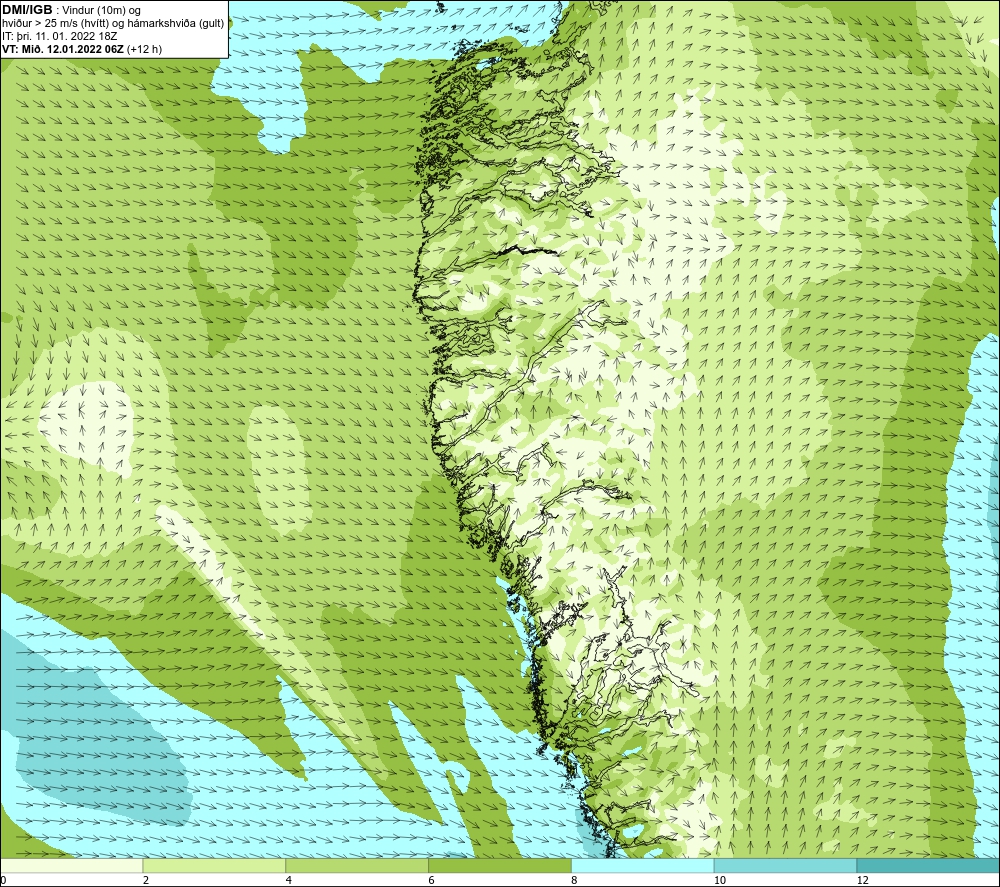The height and width of the screenshot is (887, 1000).
Task: Select the pale yellow 0–2 m/s colour bar segment
Action: 71,865
